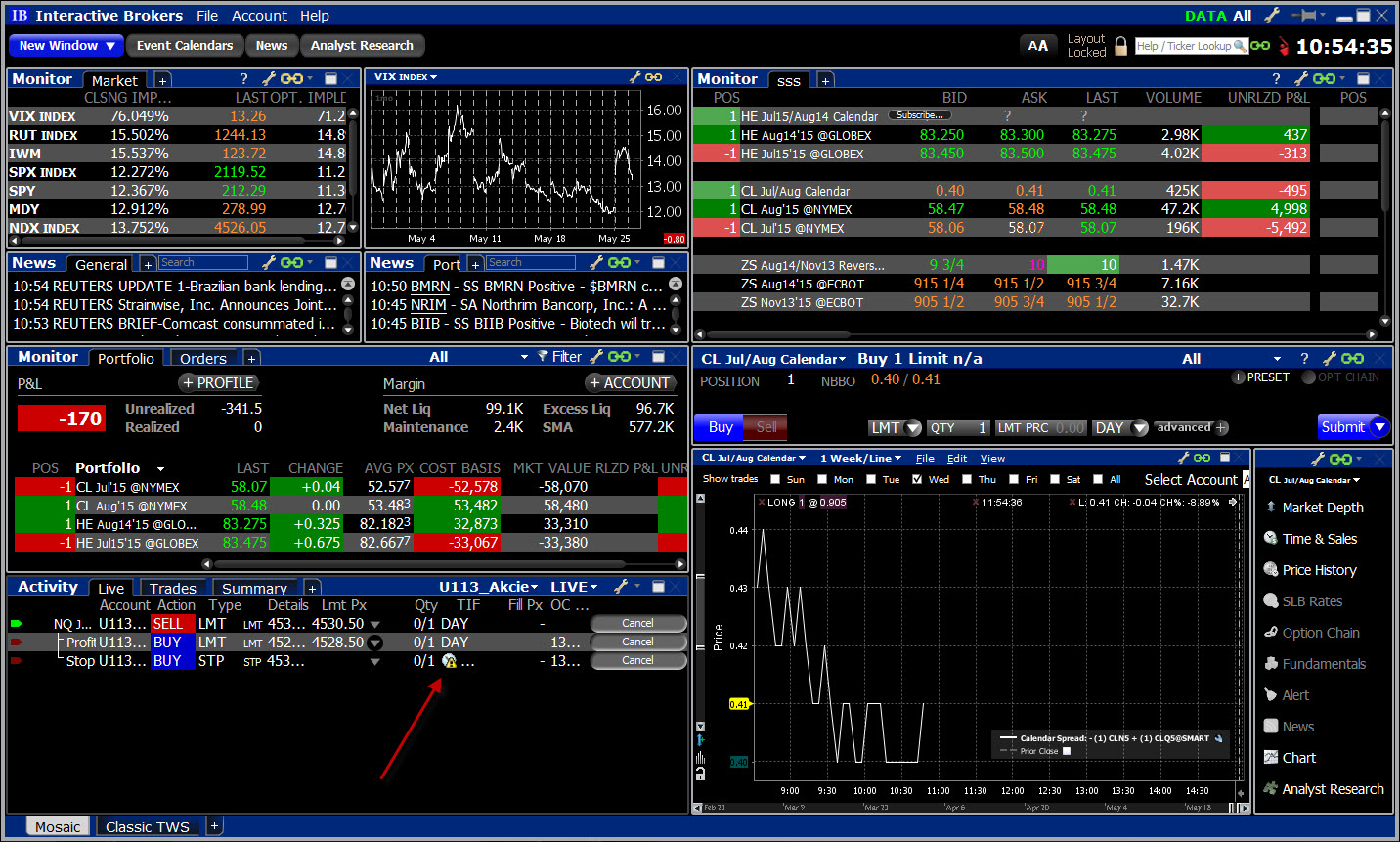Enable the Mon show trades checkbox
Image resolution: width=1400 pixels, height=842 pixels.
822,480
